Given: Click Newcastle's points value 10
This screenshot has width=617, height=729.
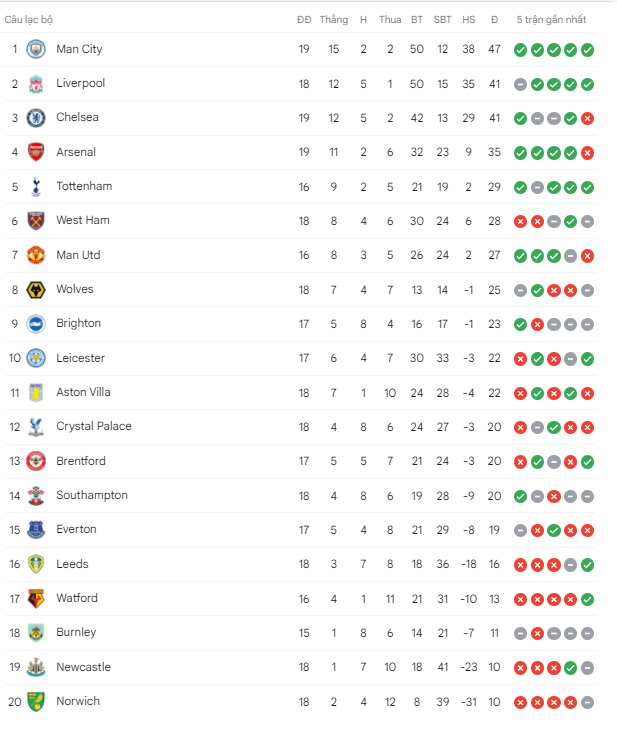Looking at the screenshot, I should coord(494,668).
